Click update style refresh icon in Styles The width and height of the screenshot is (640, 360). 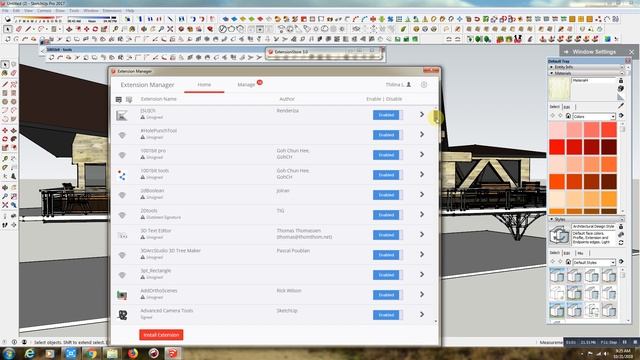pyautogui.click(x=621, y=243)
